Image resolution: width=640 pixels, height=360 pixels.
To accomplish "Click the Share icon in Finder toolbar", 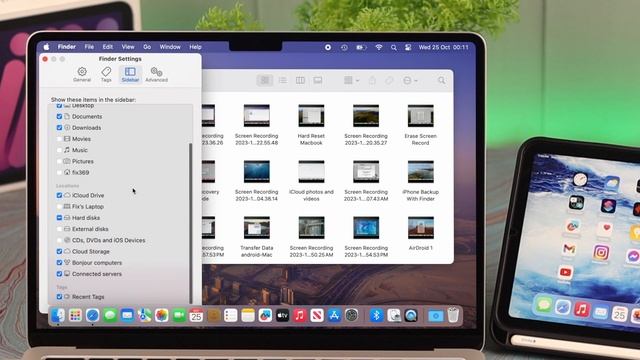I will (372, 80).
